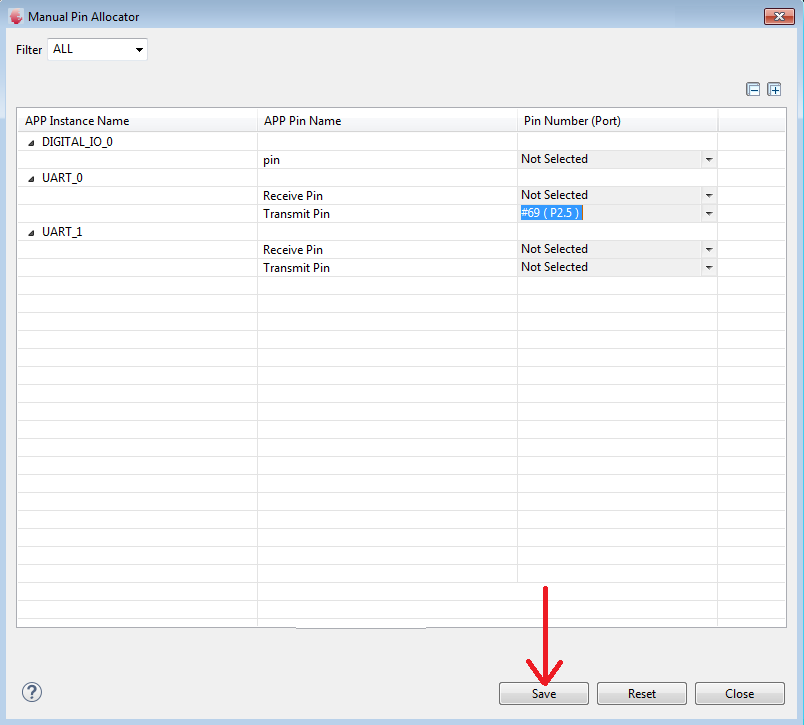
Task: Collapse the UART_0 tree node
Action: (31, 178)
